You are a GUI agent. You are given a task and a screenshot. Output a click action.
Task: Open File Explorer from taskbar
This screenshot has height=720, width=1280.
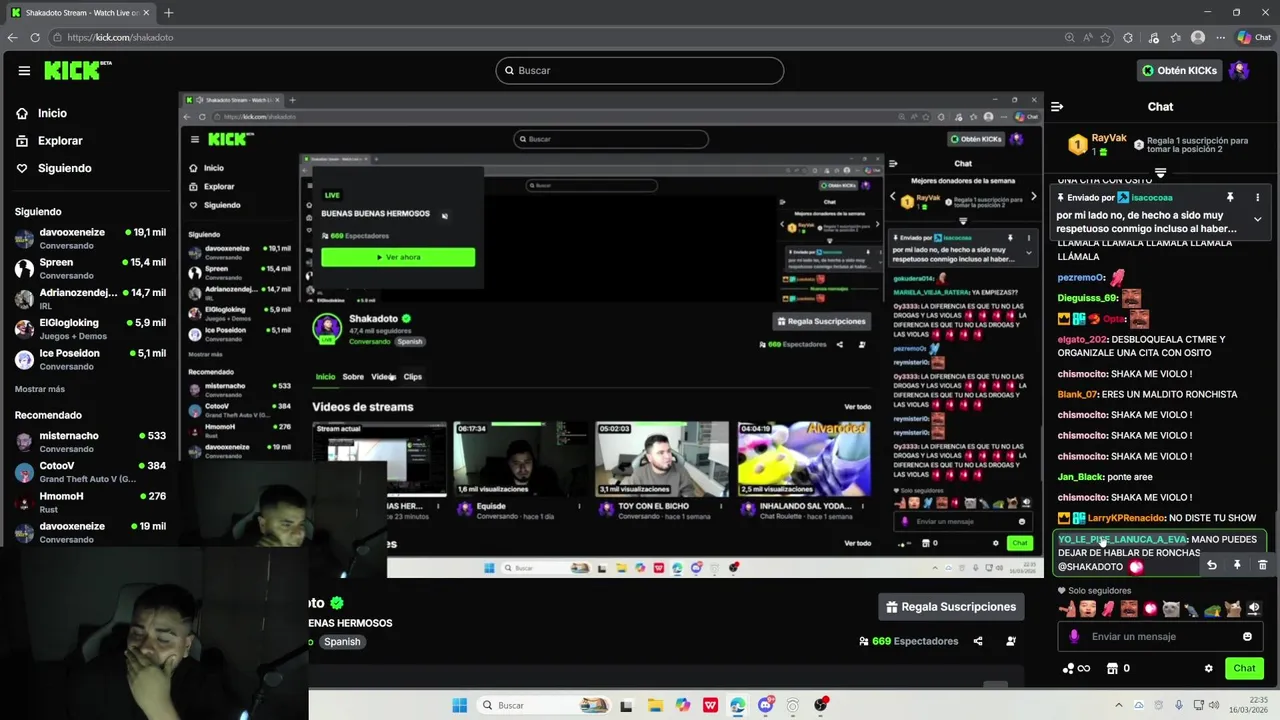pyautogui.click(x=655, y=705)
